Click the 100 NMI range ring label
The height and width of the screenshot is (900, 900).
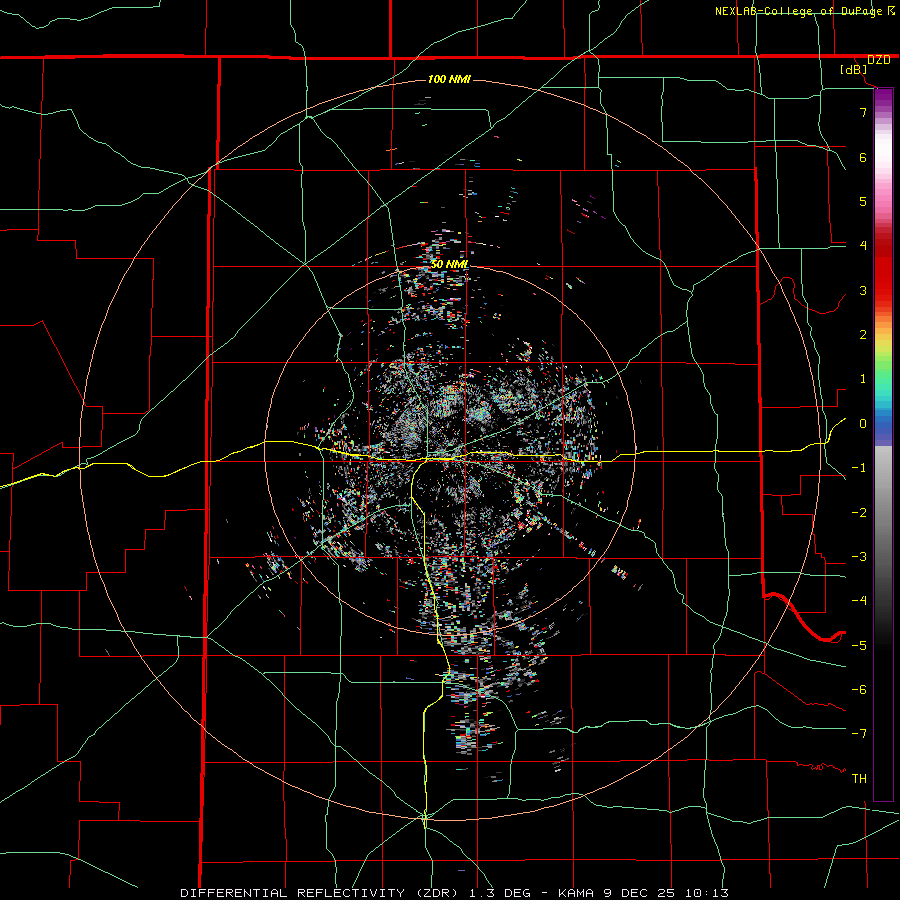click(x=449, y=79)
